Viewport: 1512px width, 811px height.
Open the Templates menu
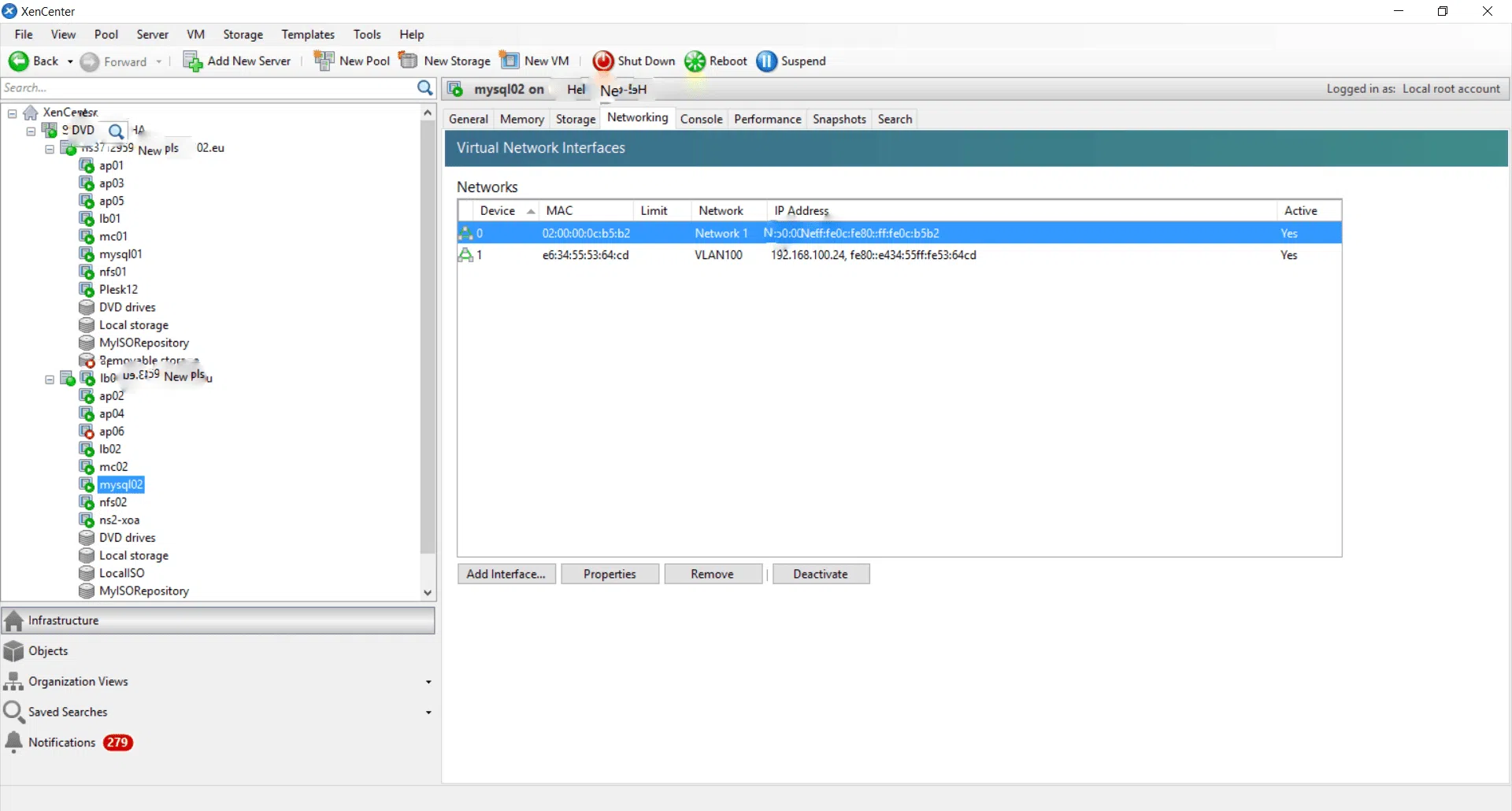click(308, 35)
